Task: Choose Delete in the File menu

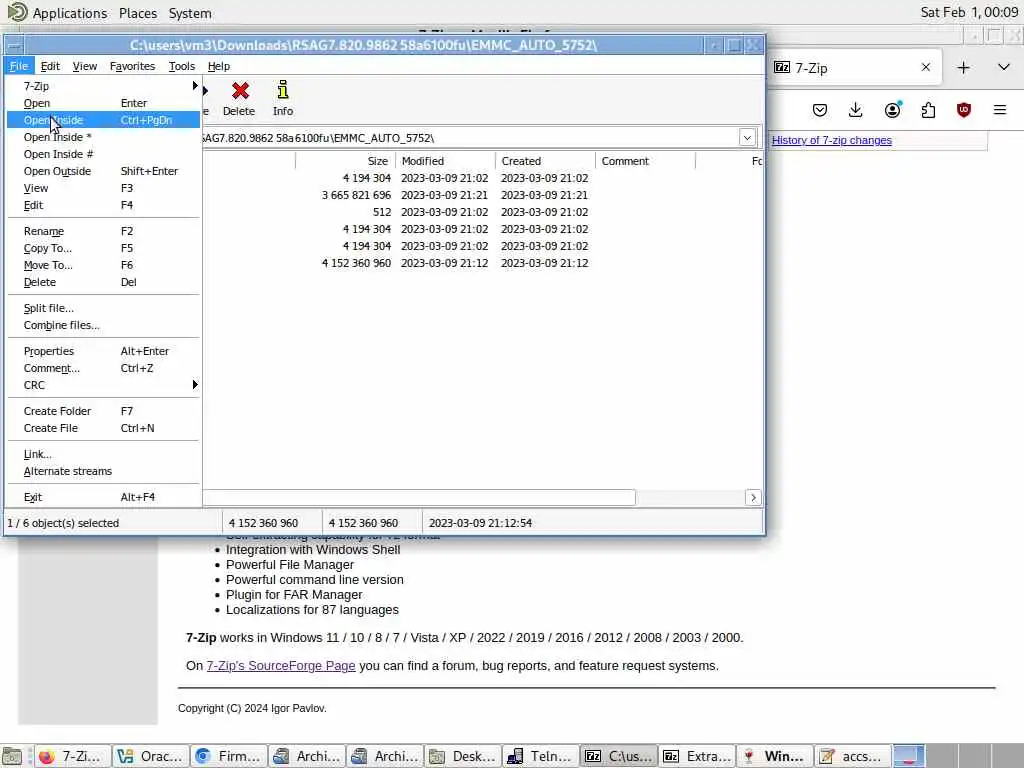Action: point(103,282)
